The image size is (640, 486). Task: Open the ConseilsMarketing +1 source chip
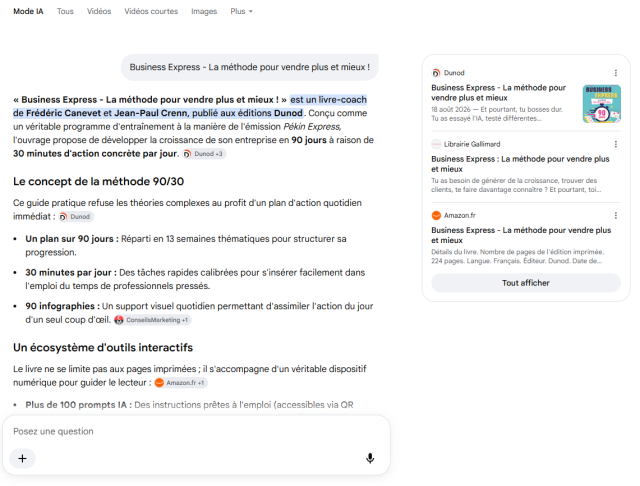pyautogui.click(x=152, y=320)
